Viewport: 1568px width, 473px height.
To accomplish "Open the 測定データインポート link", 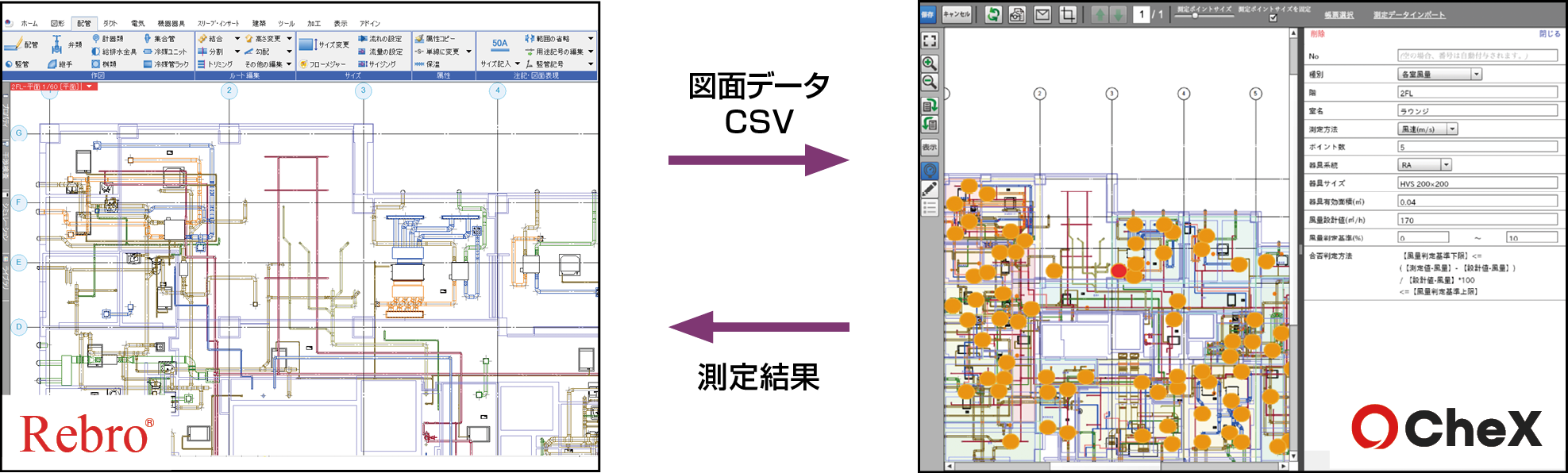I will click(x=1409, y=15).
